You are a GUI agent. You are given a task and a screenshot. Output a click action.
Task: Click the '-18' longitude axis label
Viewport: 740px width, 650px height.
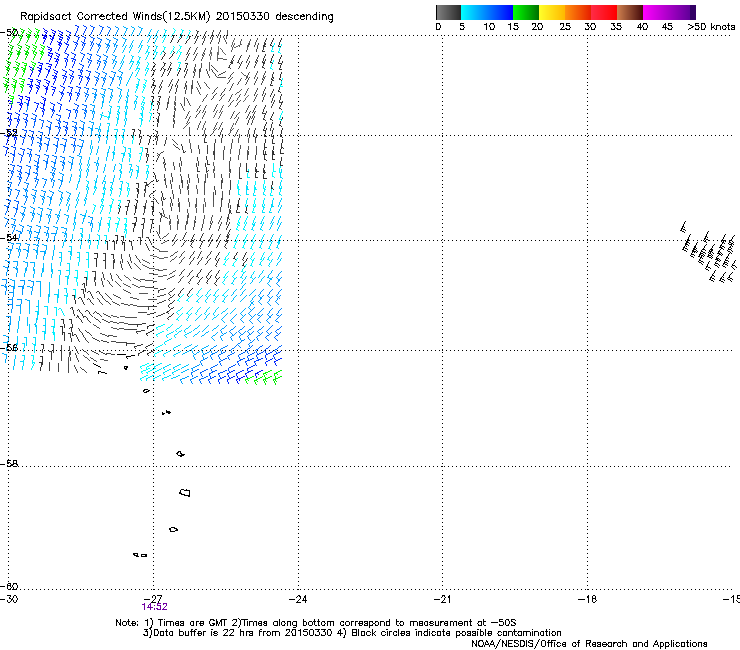[587, 599]
